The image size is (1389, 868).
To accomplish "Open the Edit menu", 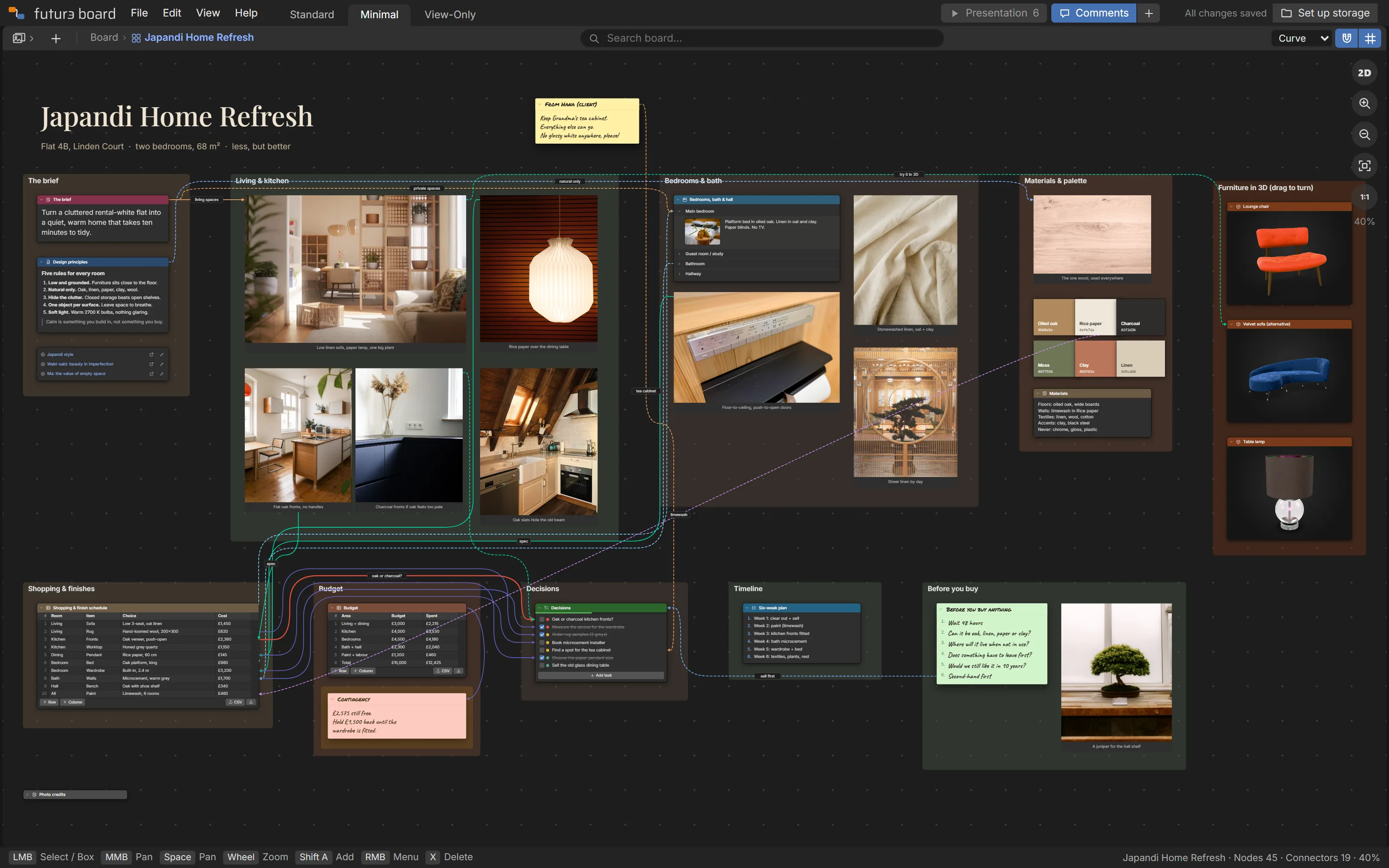I will (171, 13).
